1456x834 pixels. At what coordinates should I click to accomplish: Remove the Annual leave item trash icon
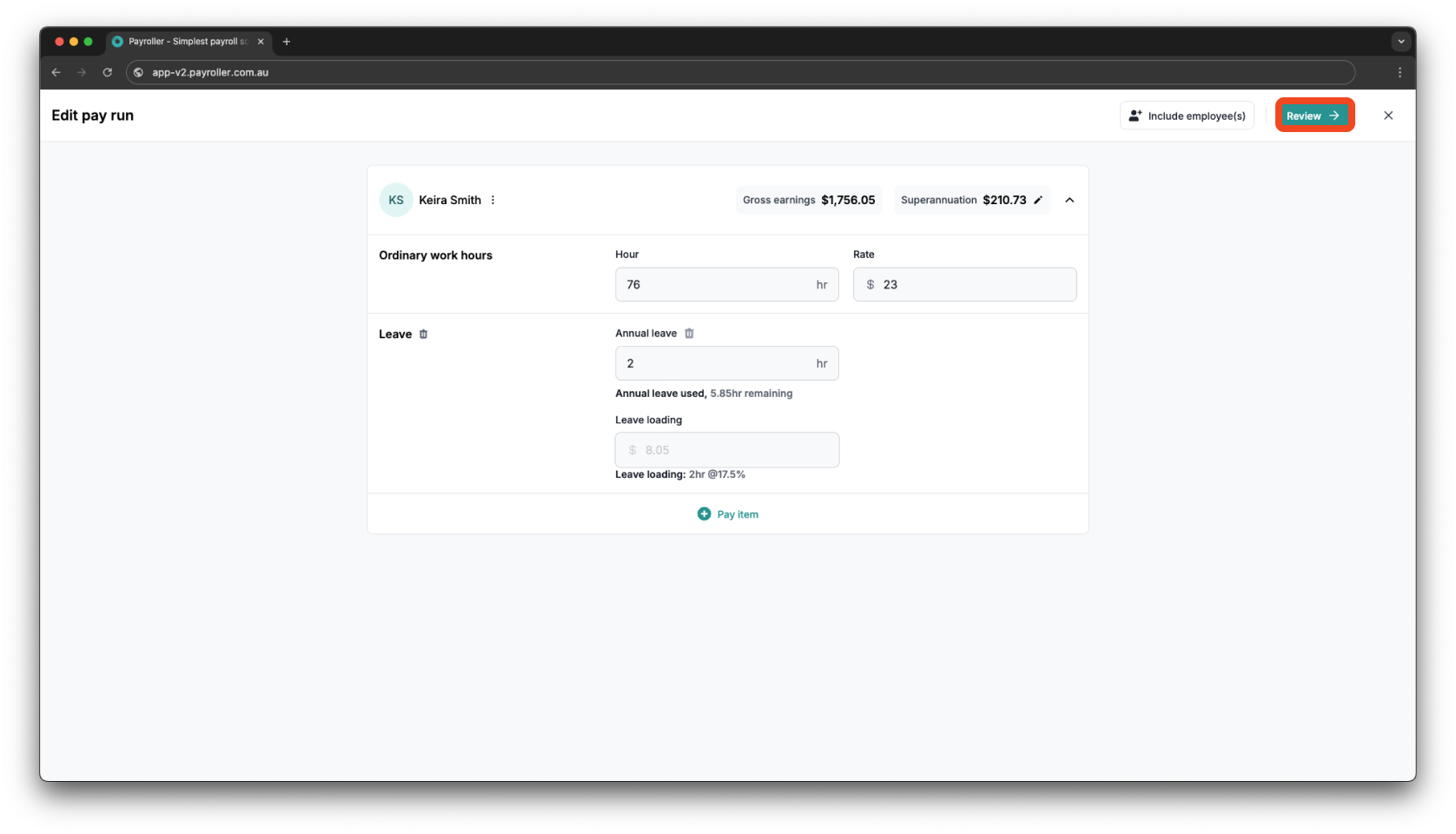click(689, 333)
